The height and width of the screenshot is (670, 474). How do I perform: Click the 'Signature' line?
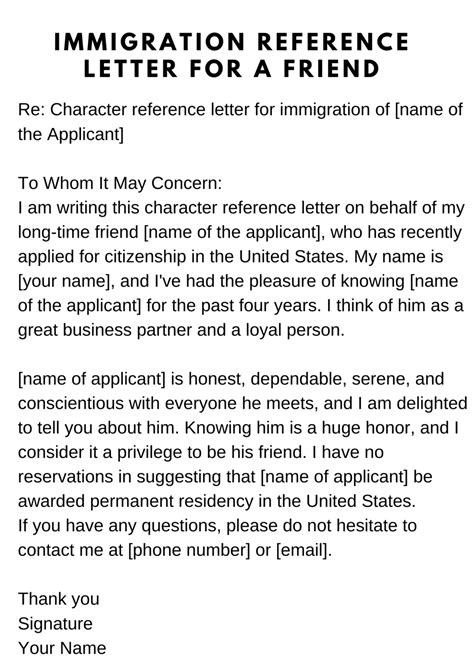[x=55, y=624]
